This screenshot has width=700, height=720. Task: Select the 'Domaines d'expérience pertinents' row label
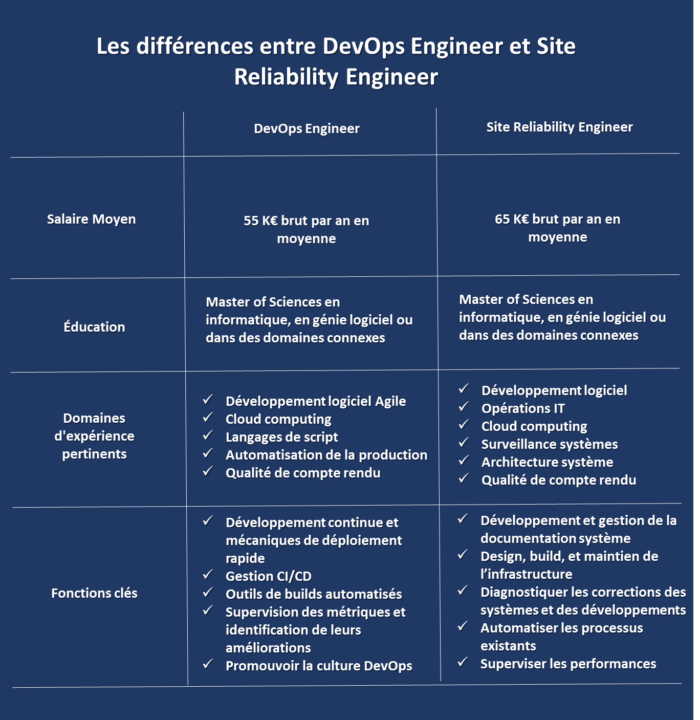pos(94,436)
